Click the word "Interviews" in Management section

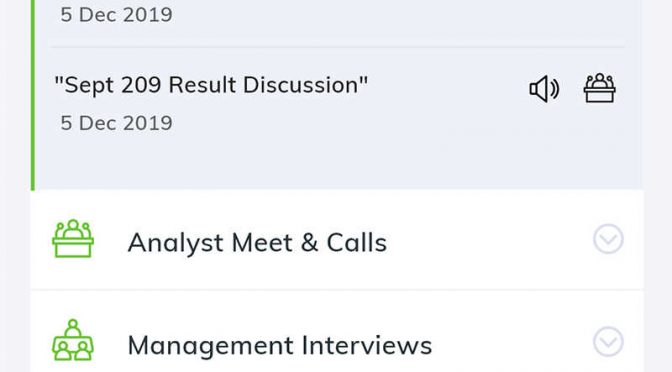[x=367, y=345]
